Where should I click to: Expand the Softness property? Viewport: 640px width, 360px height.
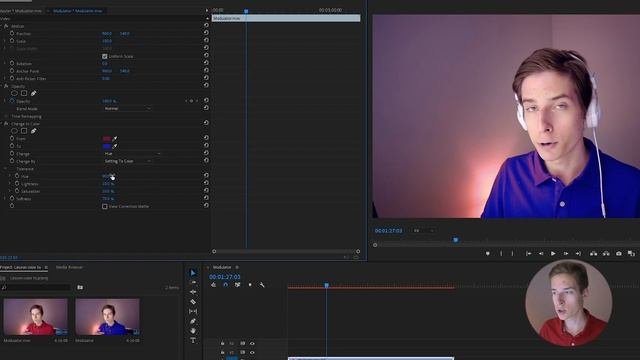pos(5,199)
